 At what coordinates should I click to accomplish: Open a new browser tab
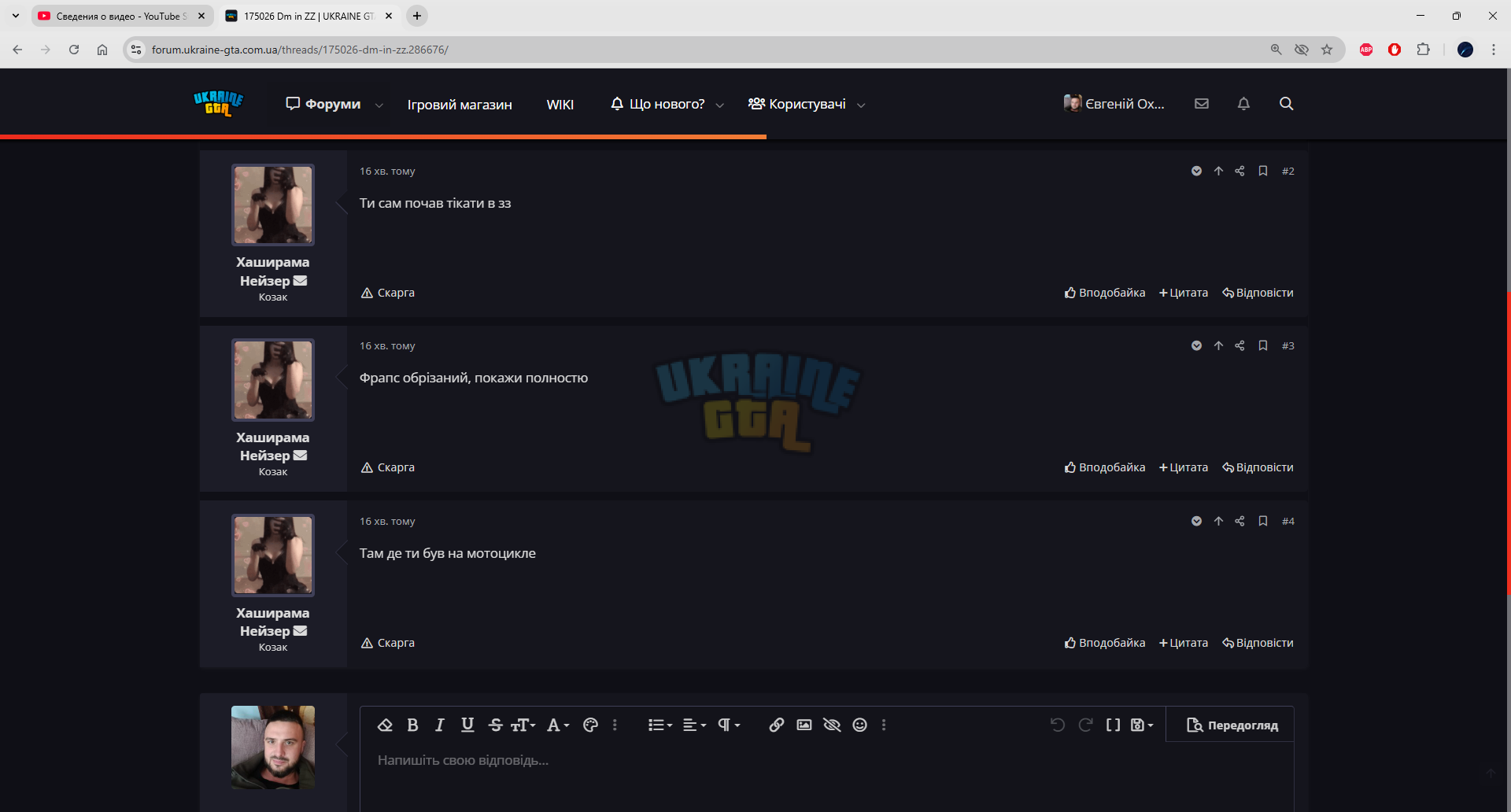pyautogui.click(x=417, y=16)
